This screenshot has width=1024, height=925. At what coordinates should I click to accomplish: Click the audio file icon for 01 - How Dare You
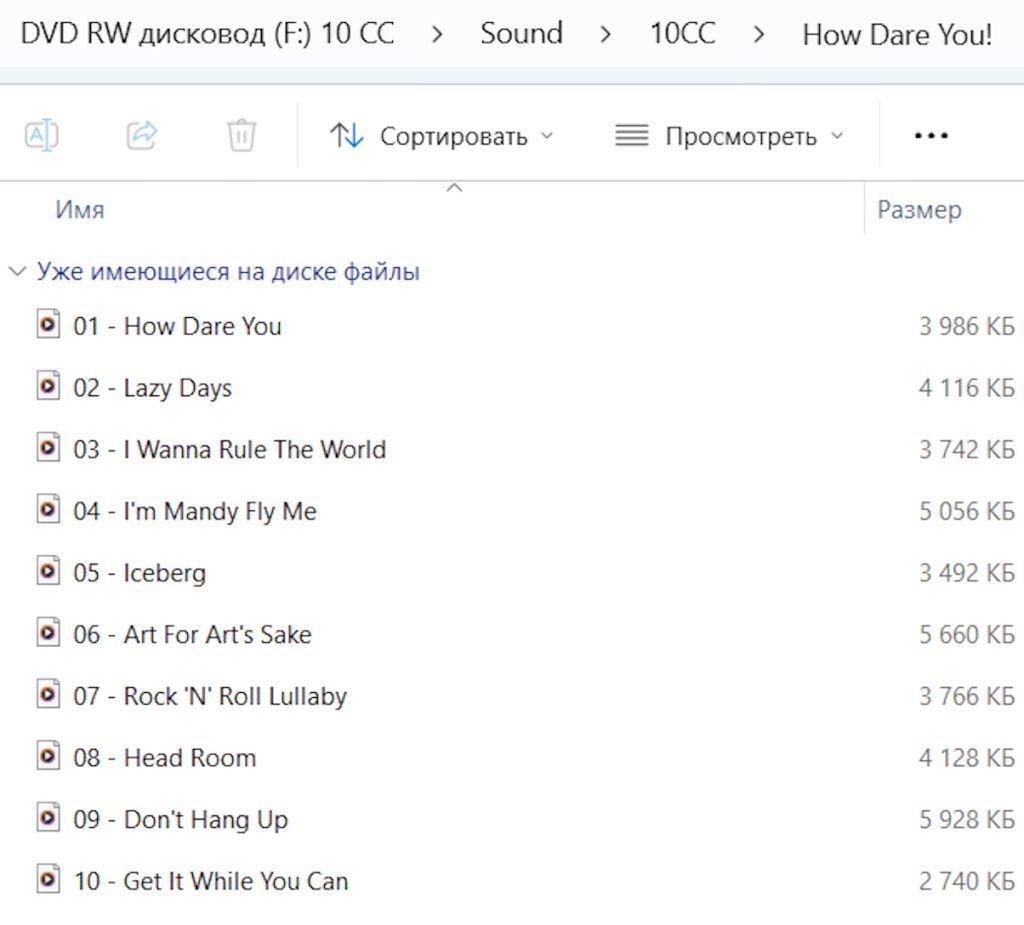[x=48, y=324]
